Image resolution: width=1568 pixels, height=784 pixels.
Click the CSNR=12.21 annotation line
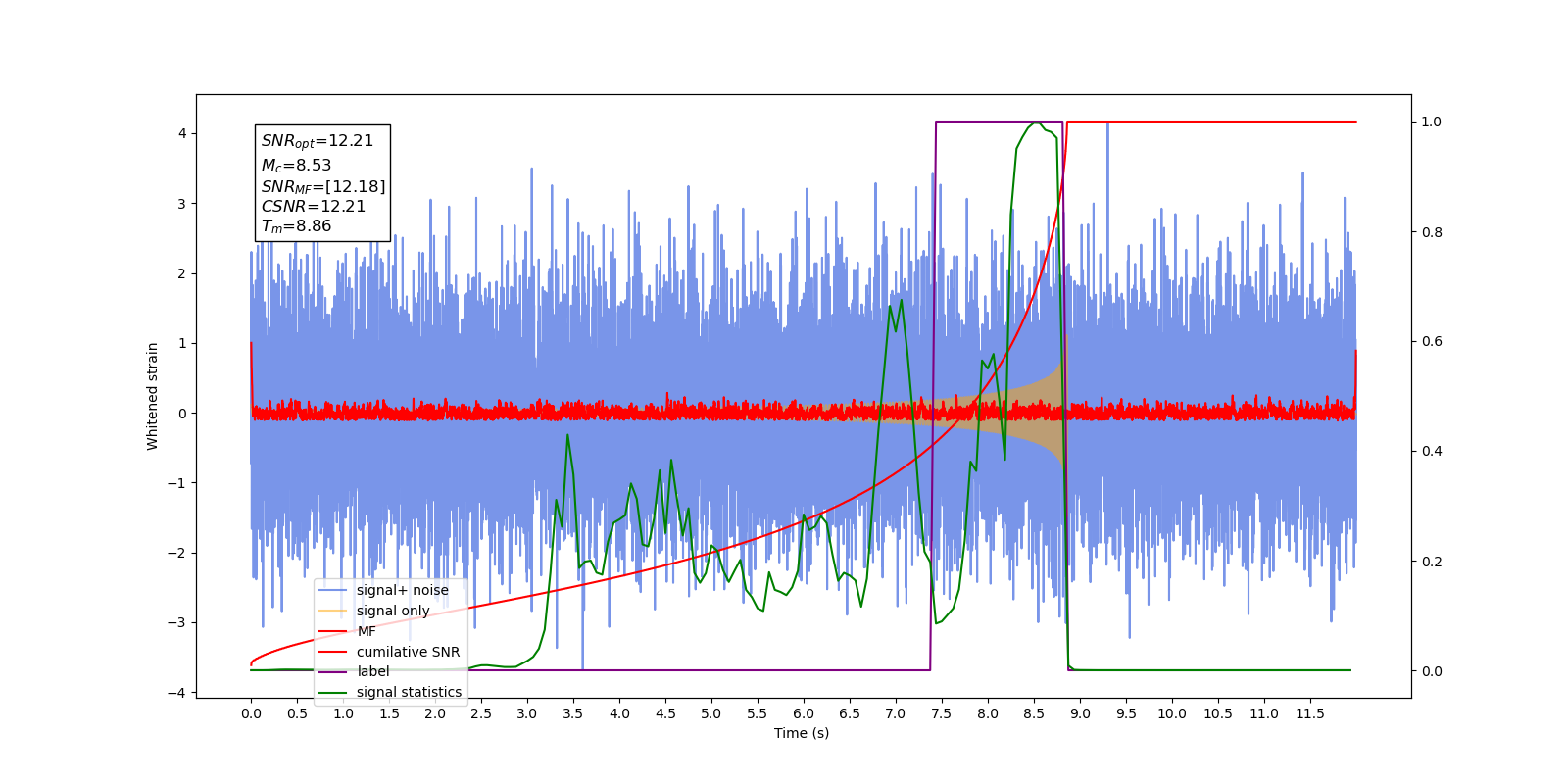[x=314, y=207]
